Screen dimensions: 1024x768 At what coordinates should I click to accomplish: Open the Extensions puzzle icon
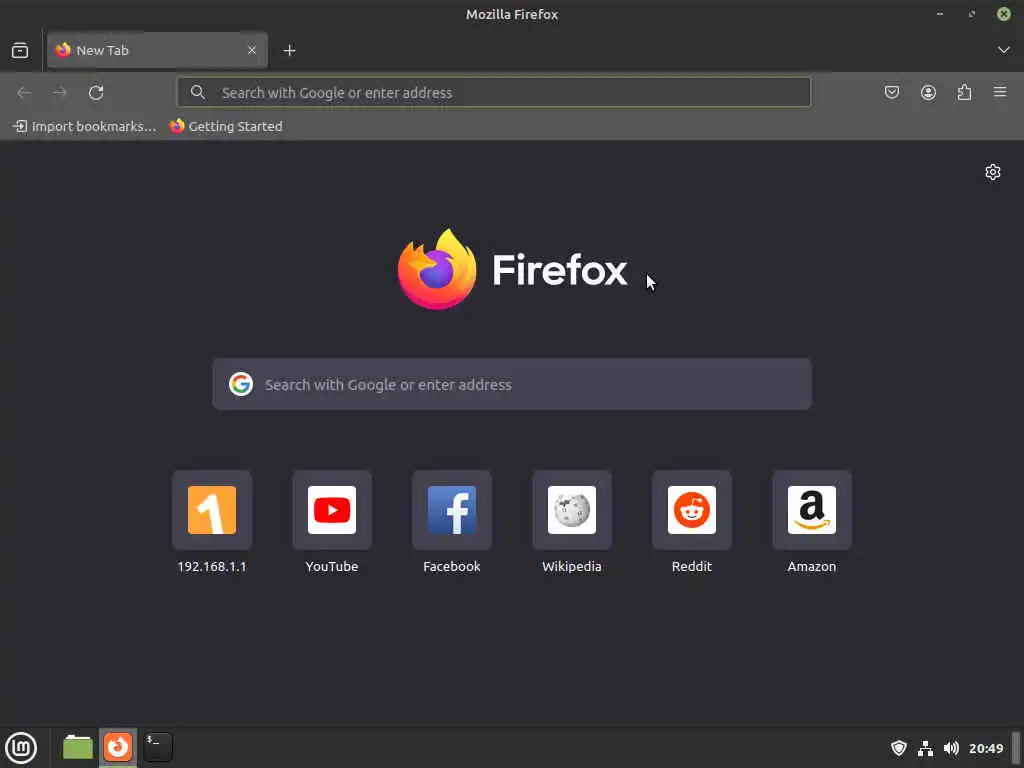(964, 92)
